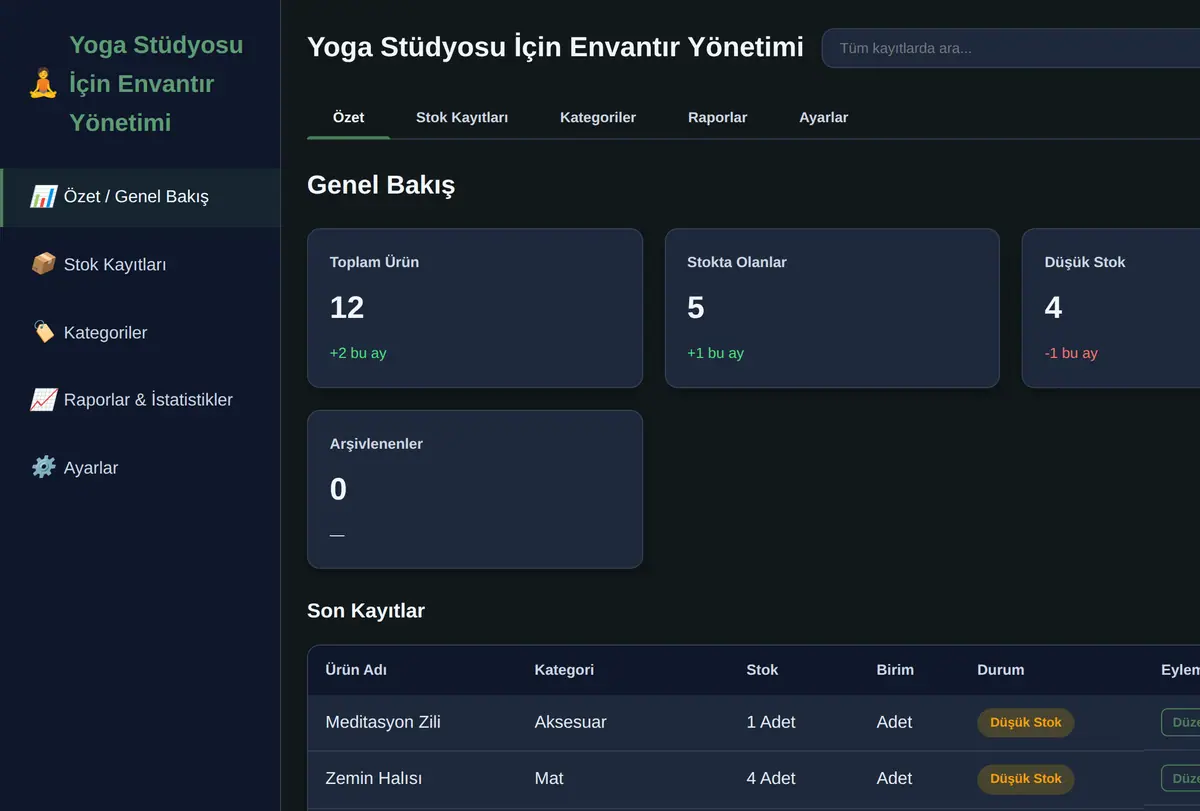The width and height of the screenshot is (1200, 811).
Task: Click the sidebar title Yoga Stüdyosu İçin Envanter Yönetimi
Action: point(156,84)
